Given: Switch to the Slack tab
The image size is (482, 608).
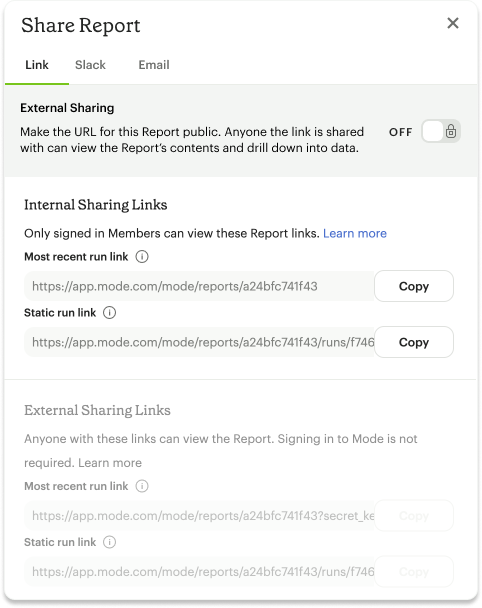Looking at the screenshot, I should pos(90,65).
